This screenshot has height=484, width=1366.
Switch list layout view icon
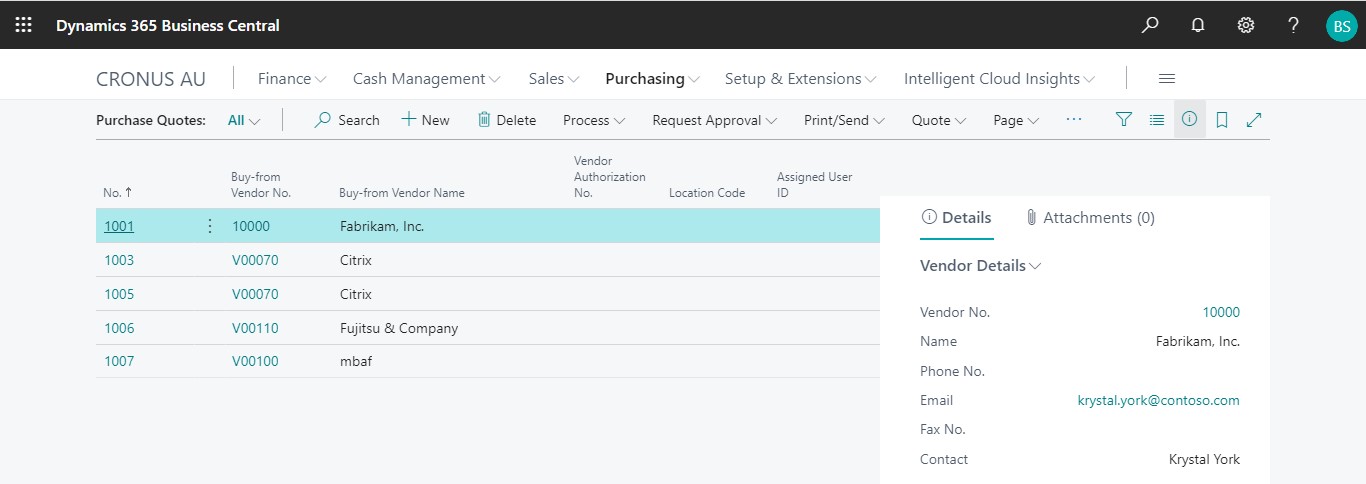(1157, 120)
